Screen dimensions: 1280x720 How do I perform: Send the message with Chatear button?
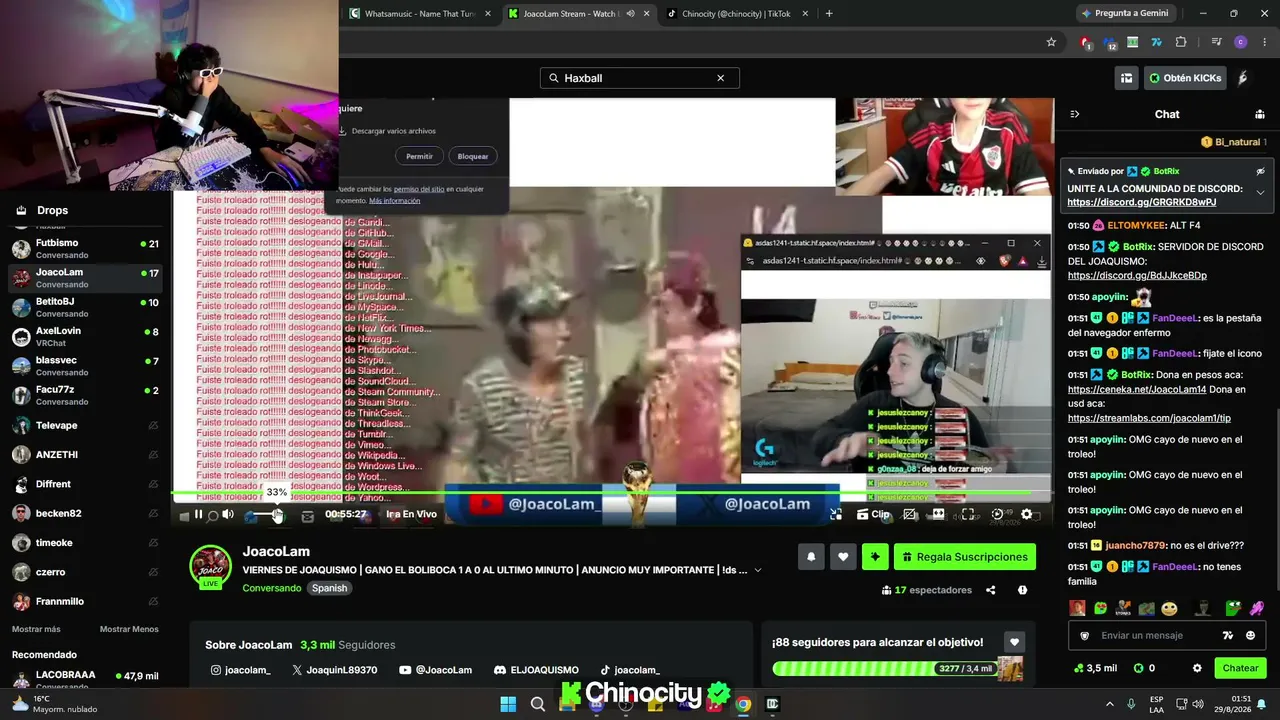1240,668
